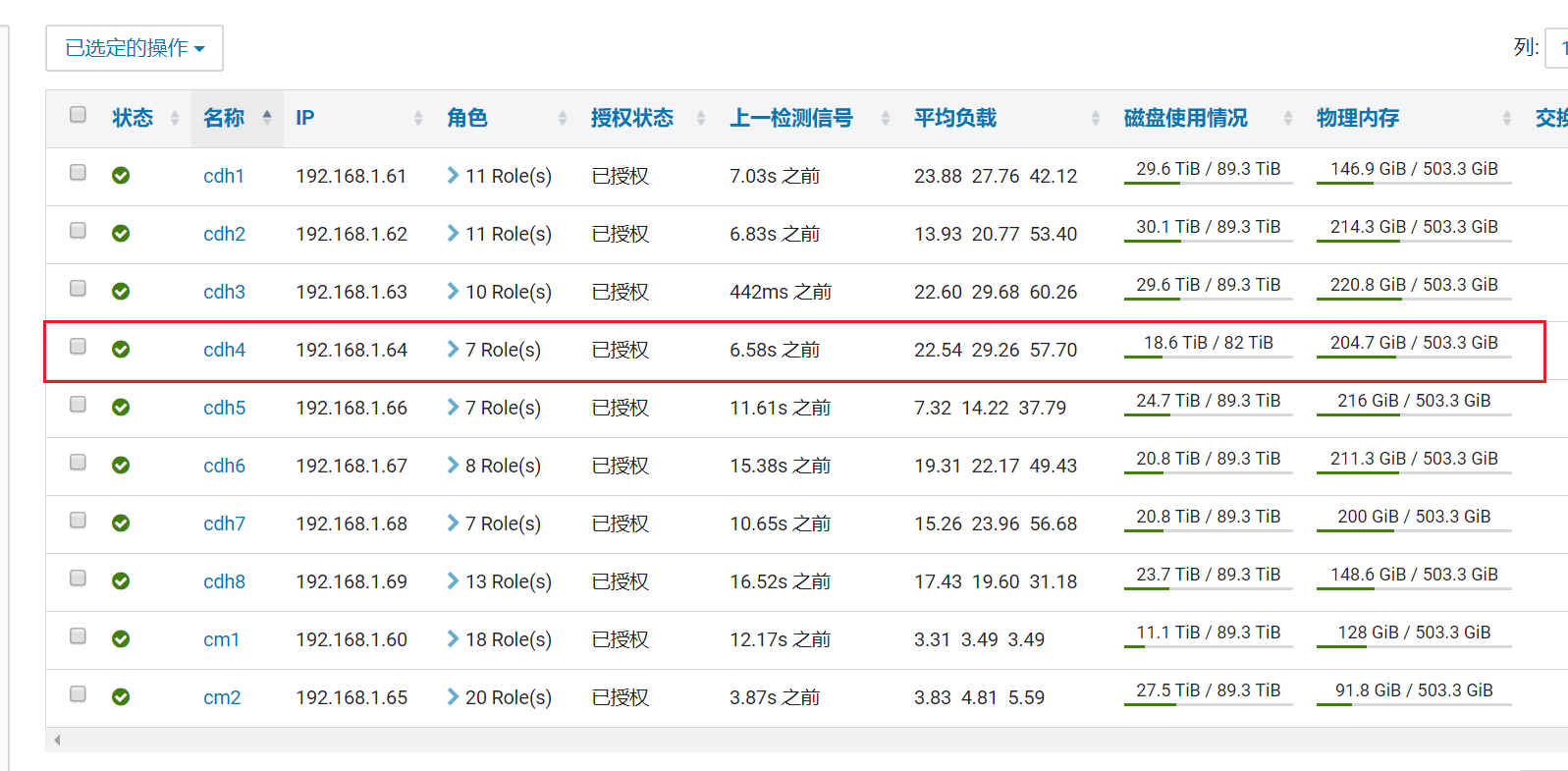
Task: Click the cdh1 disk usage bar 29.6 TiB / 89.3 TiB
Action: (1209, 171)
